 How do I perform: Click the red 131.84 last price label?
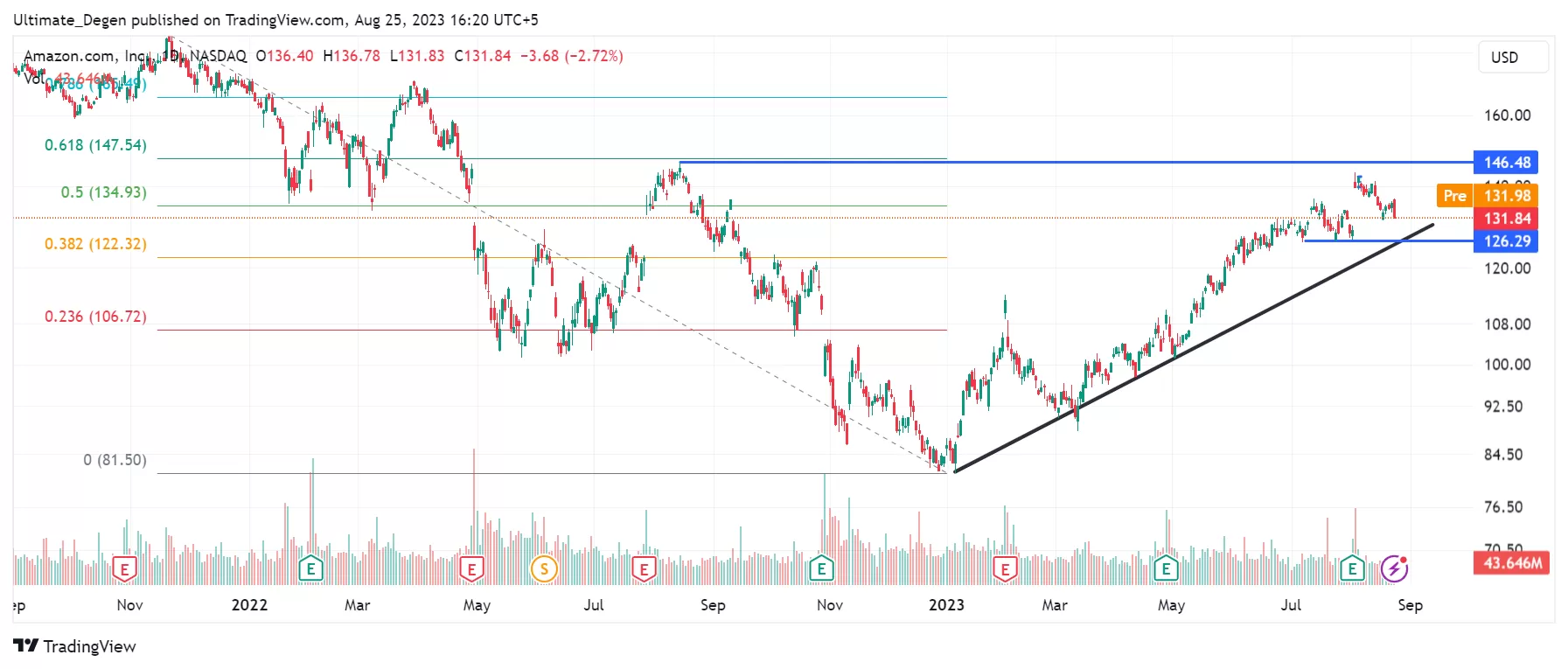(1506, 219)
